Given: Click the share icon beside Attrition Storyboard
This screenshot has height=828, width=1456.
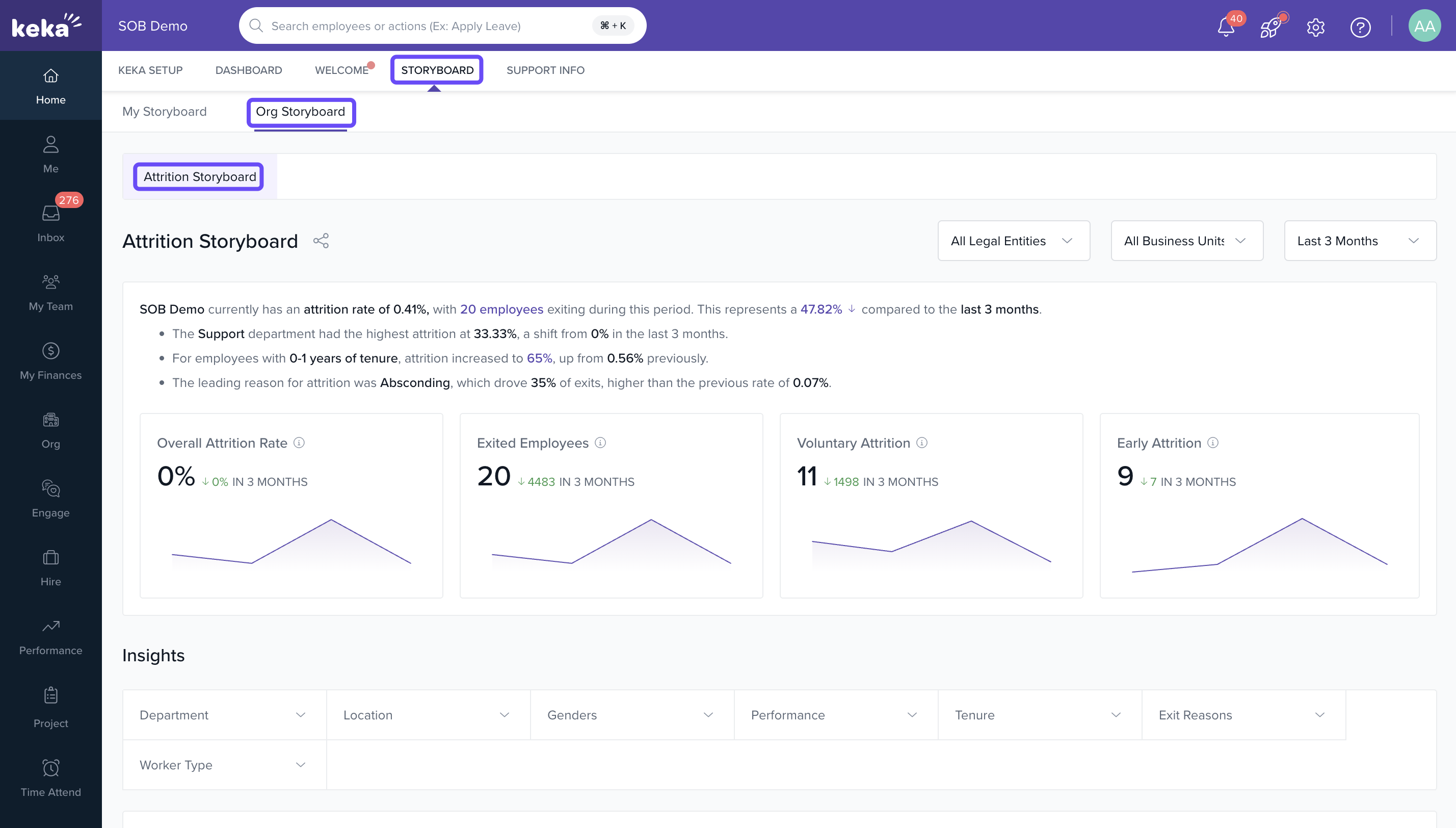Looking at the screenshot, I should click(321, 241).
